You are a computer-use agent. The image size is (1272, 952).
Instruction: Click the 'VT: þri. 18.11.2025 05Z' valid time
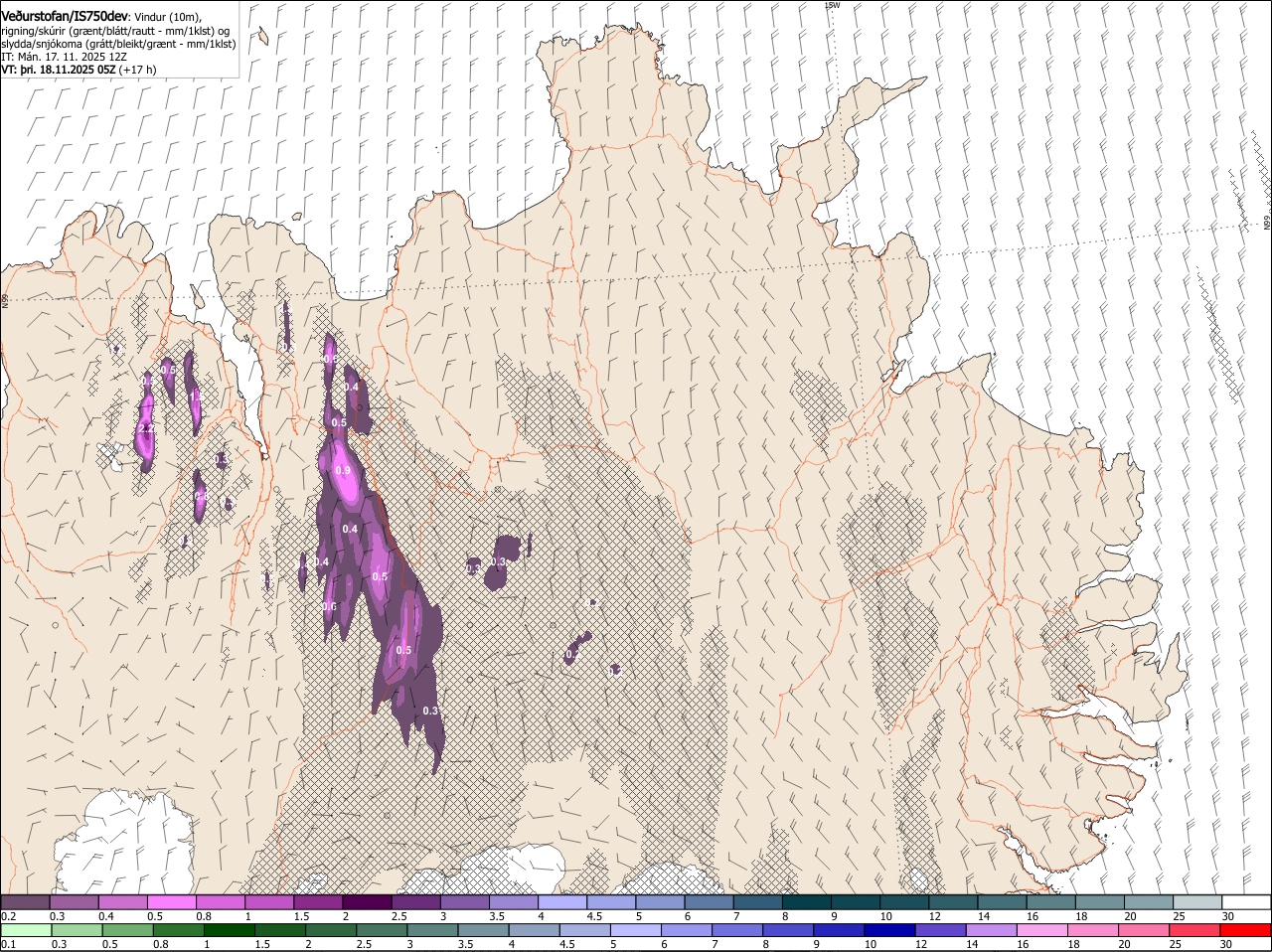click(x=59, y=70)
